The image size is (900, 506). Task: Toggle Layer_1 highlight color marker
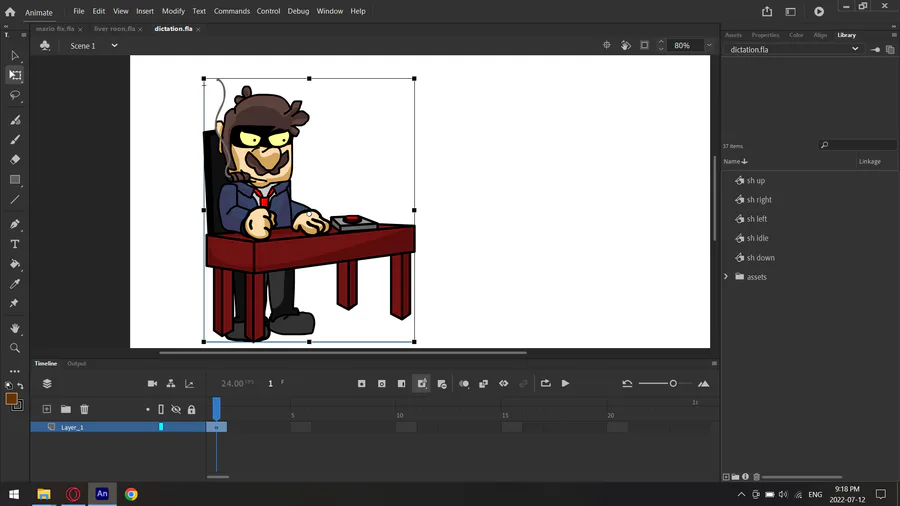coord(161,427)
